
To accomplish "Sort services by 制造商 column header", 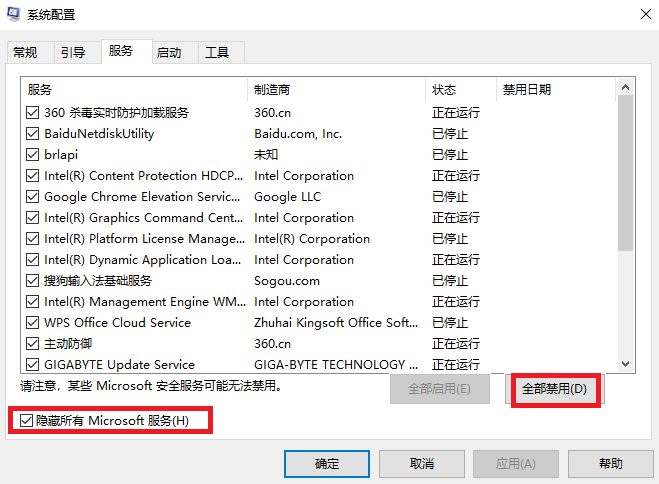I will [336, 90].
